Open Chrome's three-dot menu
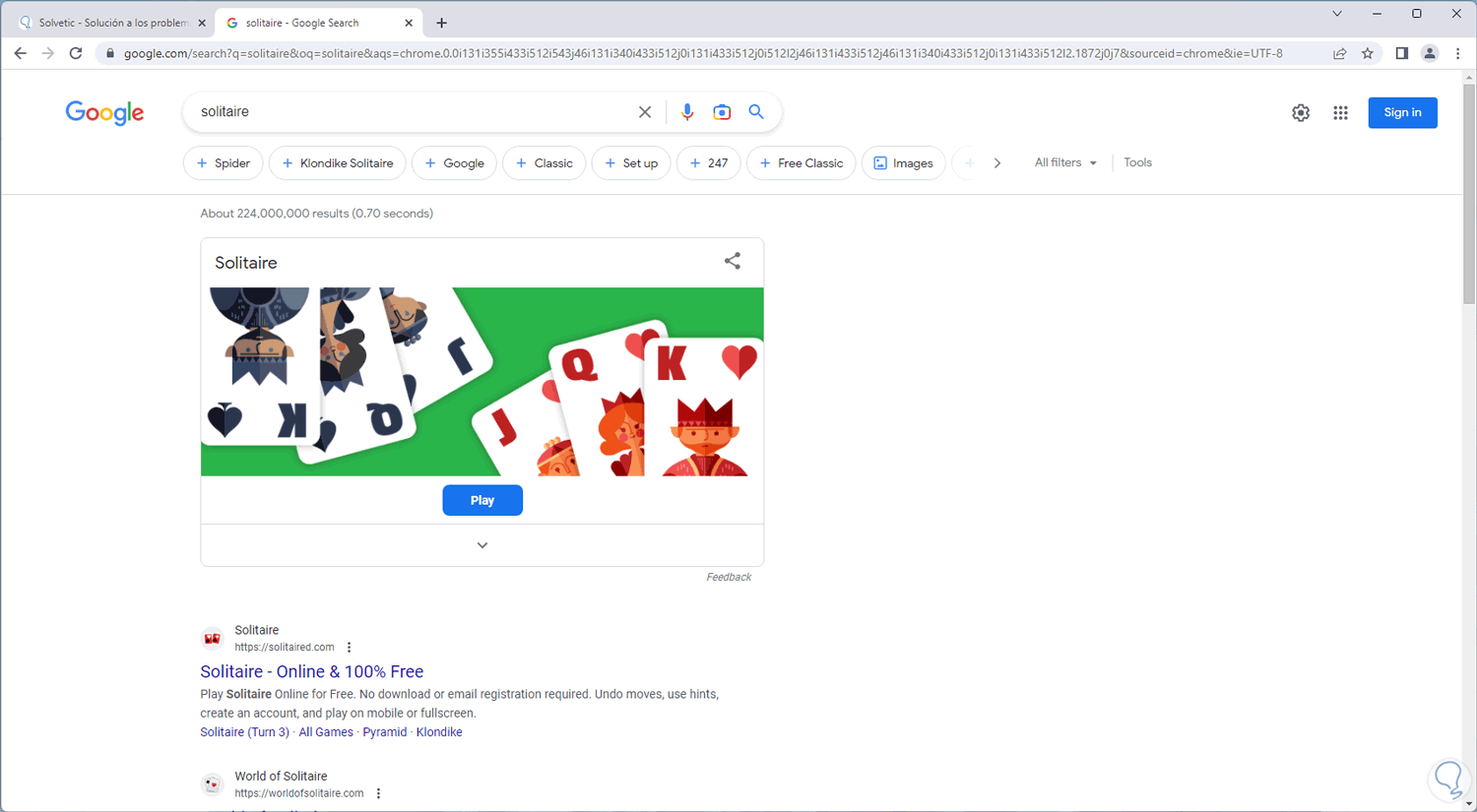This screenshot has height=812, width=1477. click(x=1458, y=53)
